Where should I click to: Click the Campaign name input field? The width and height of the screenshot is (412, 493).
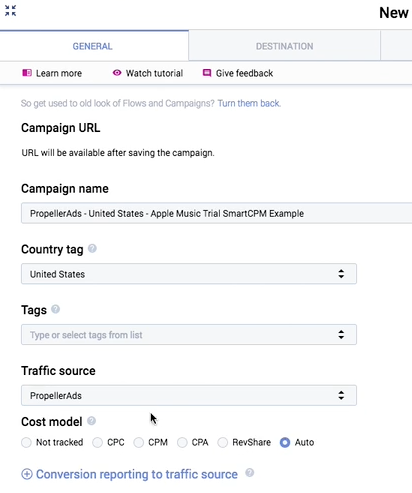tap(217, 213)
